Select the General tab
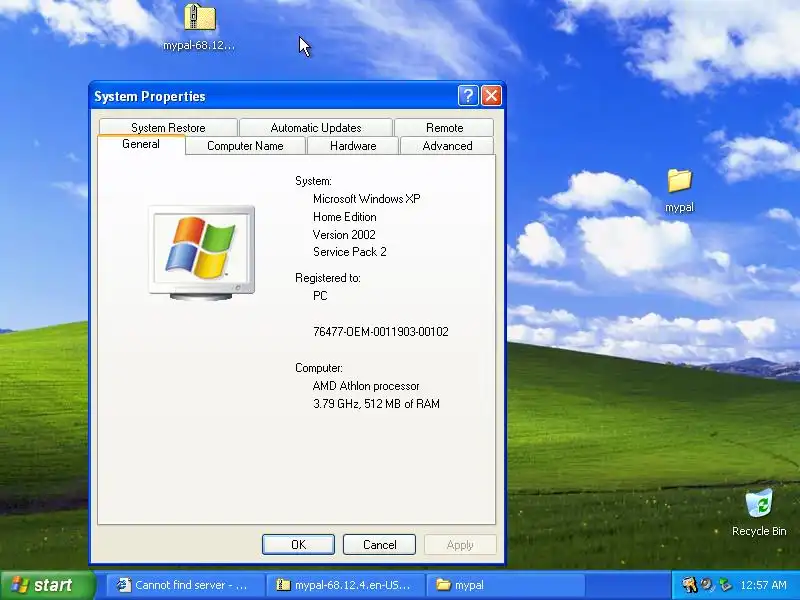 [141, 144]
